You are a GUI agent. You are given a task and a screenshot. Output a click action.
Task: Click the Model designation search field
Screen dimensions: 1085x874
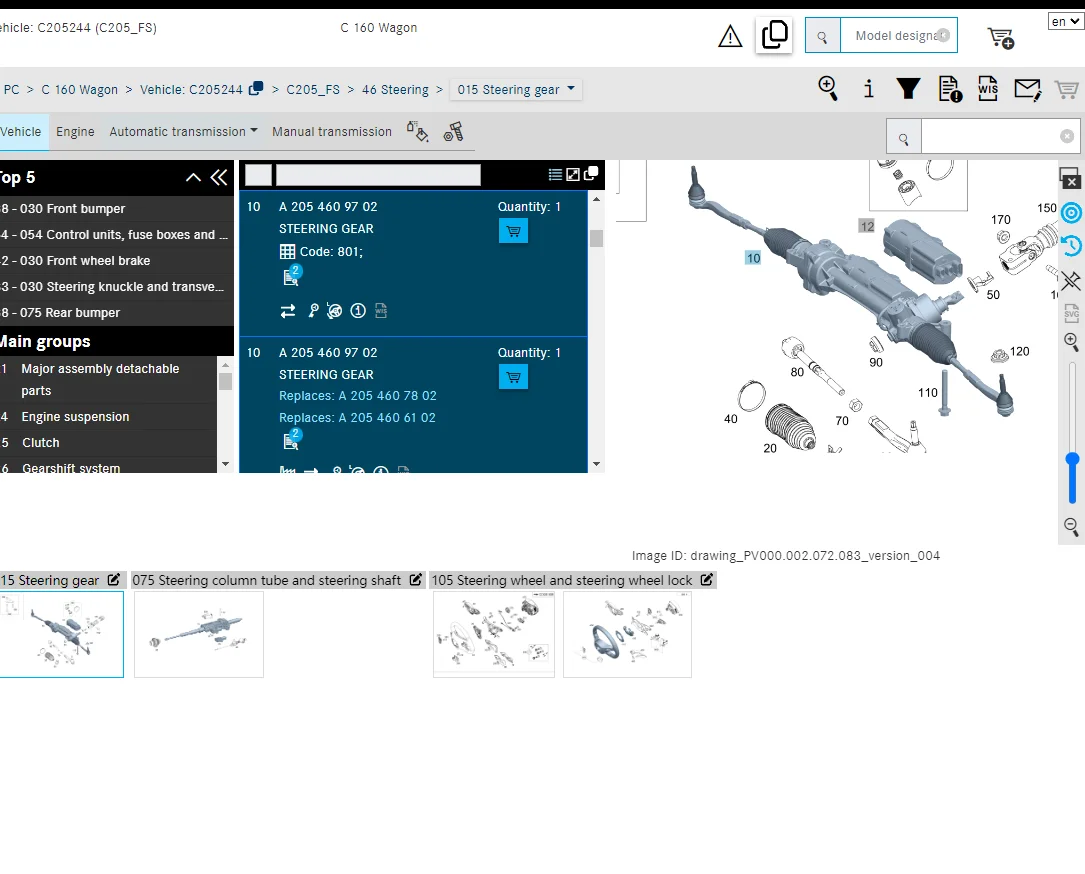898,35
